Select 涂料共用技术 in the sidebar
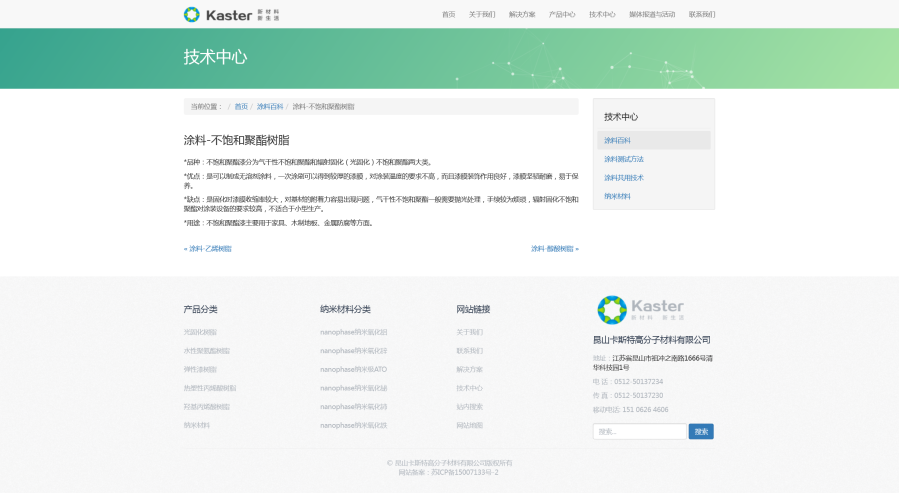 pyautogui.click(x=624, y=178)
